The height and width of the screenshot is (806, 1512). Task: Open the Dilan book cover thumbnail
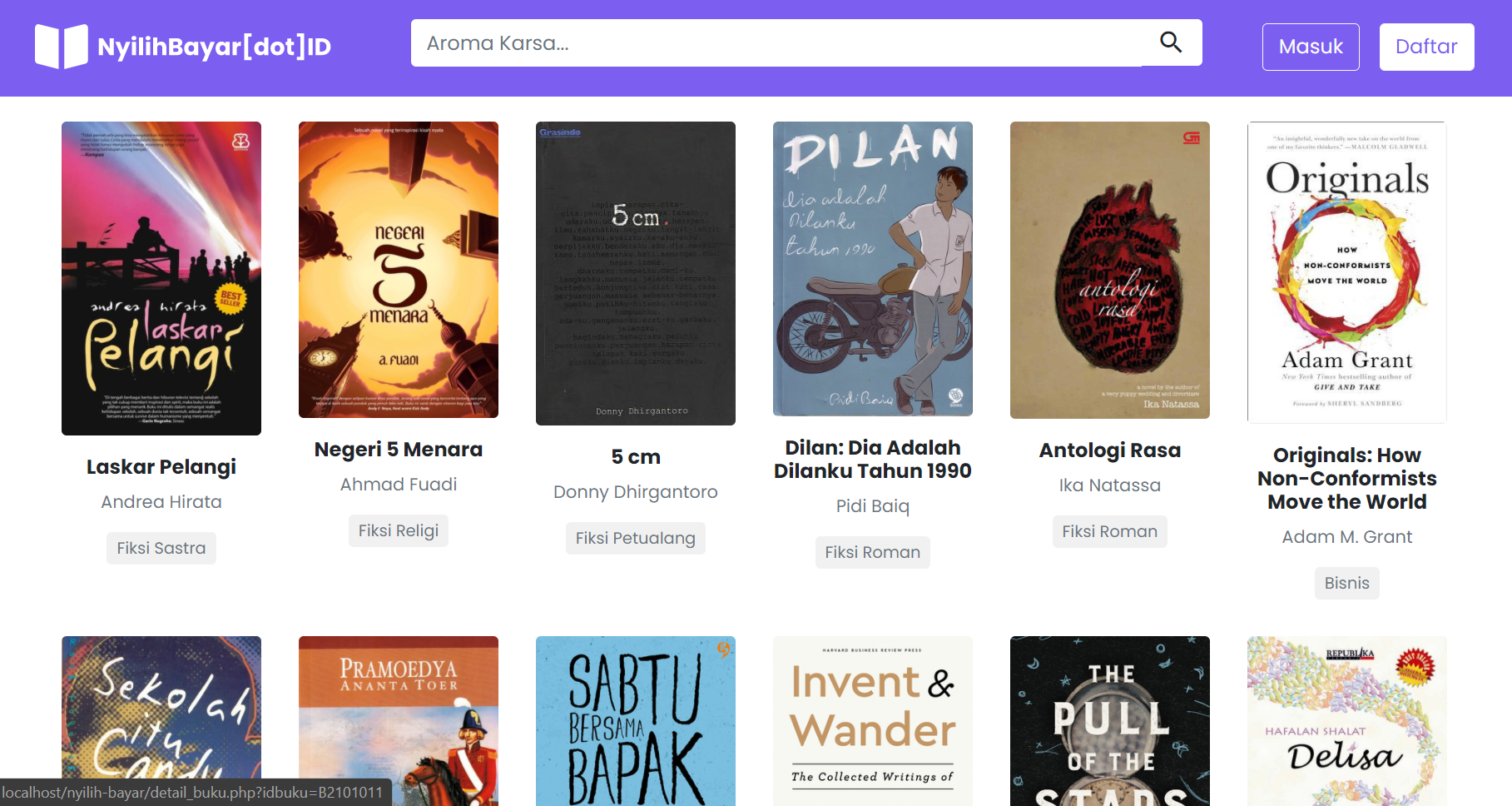click(x=873, y=269)
